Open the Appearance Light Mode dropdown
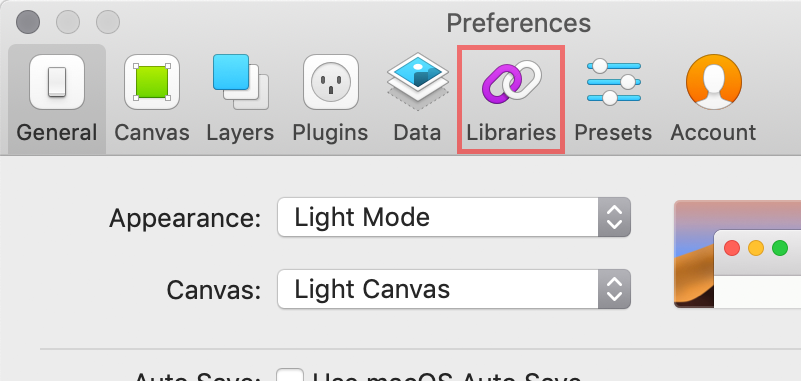Screen dimensions: 801x381 (454, 217)
